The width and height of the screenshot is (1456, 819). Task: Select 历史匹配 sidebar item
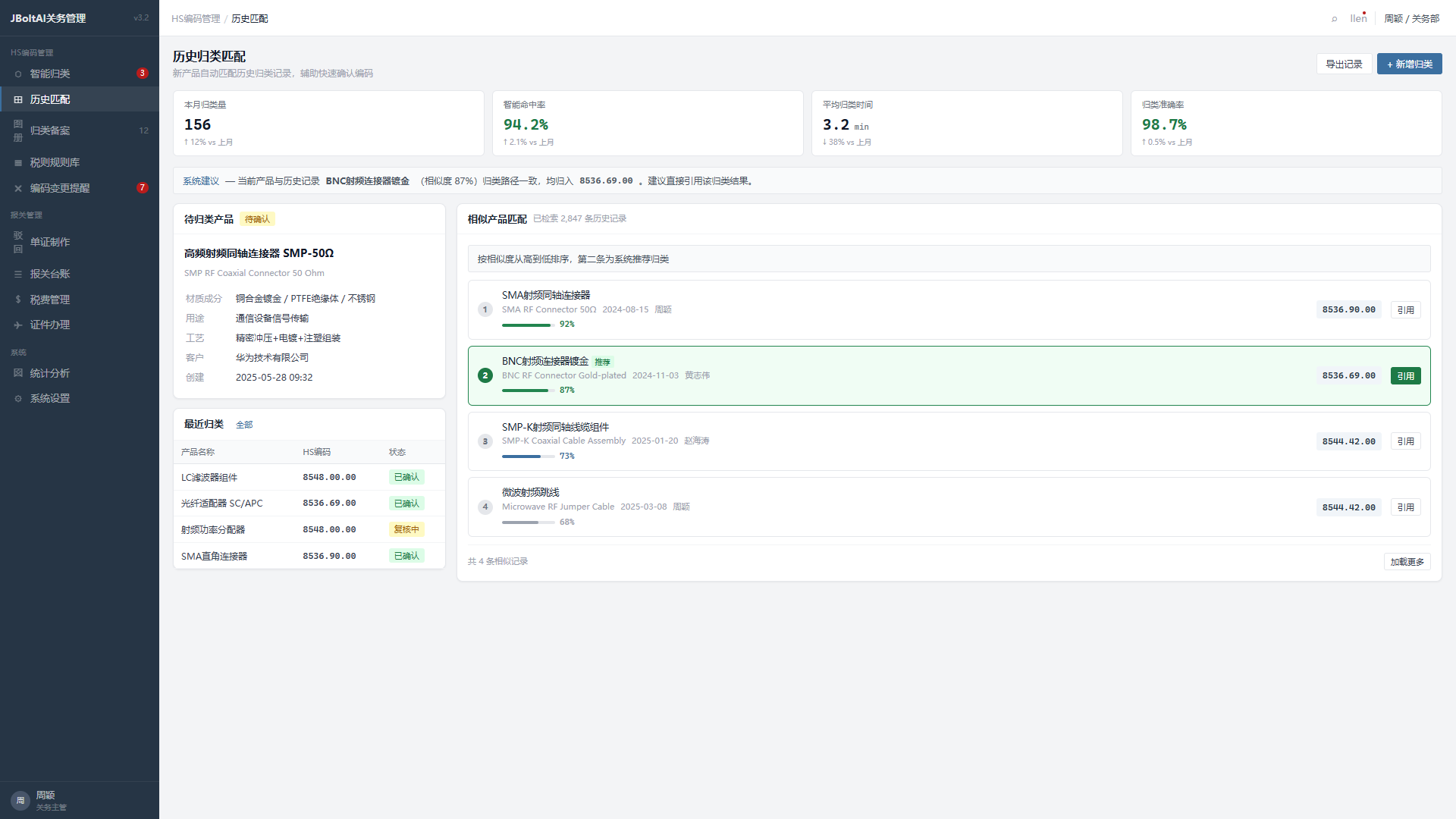[80, 99]
